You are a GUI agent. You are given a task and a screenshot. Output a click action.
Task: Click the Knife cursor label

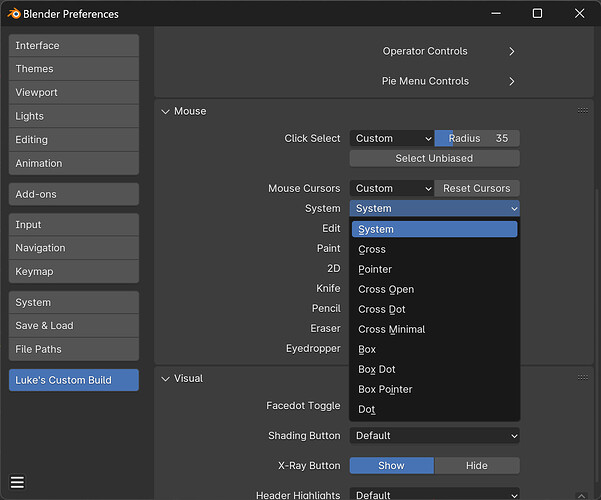click(328, 288)
